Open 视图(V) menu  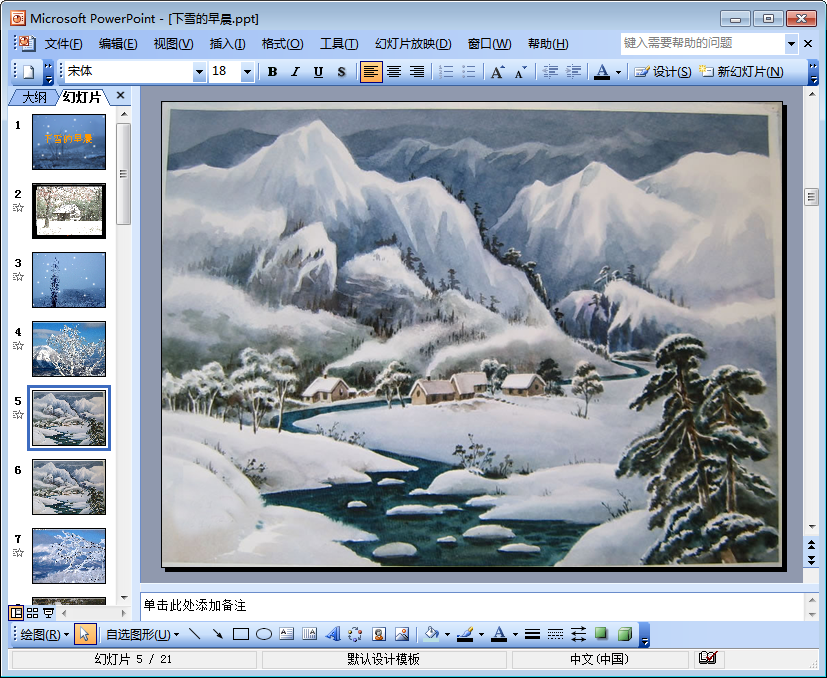[x=174, y=44]
